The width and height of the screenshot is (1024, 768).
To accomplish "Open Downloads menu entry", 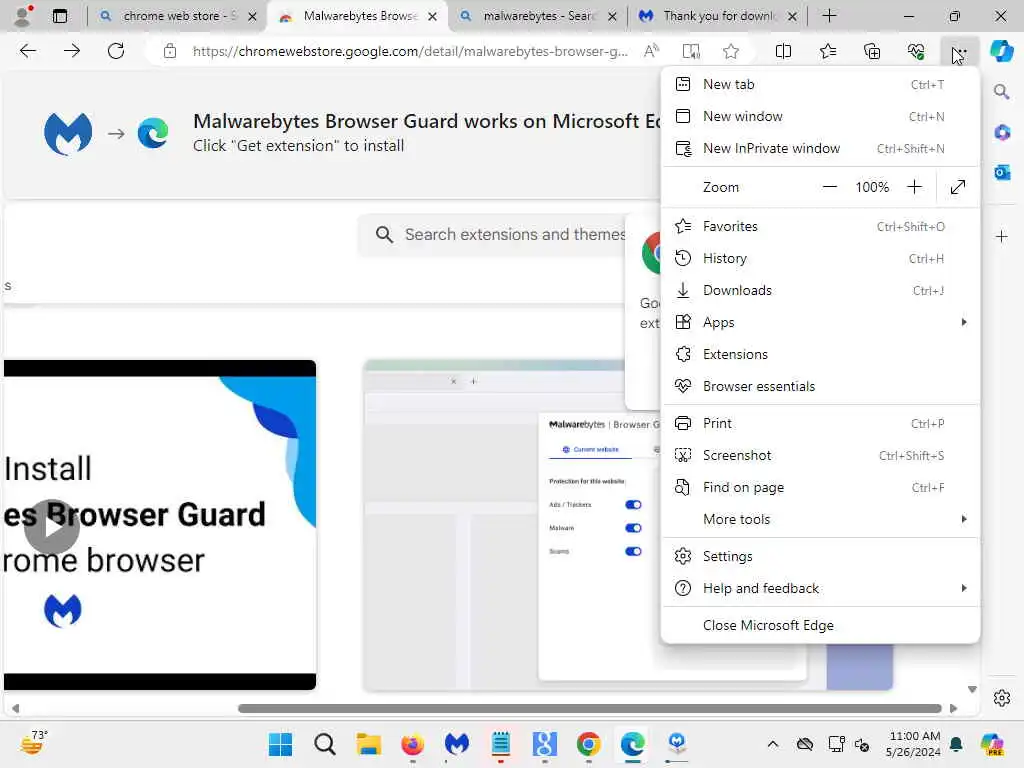I will pos(820,290).
